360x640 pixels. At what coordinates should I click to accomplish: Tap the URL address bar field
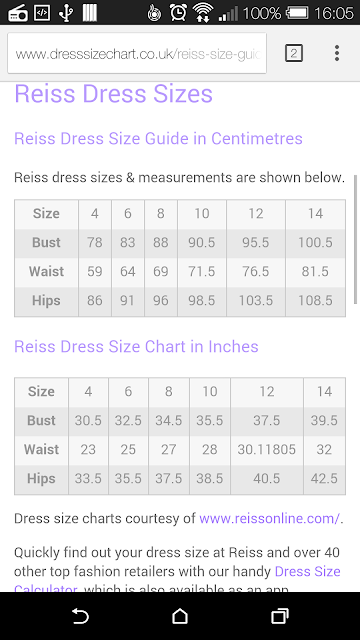[x=137, y=53]
